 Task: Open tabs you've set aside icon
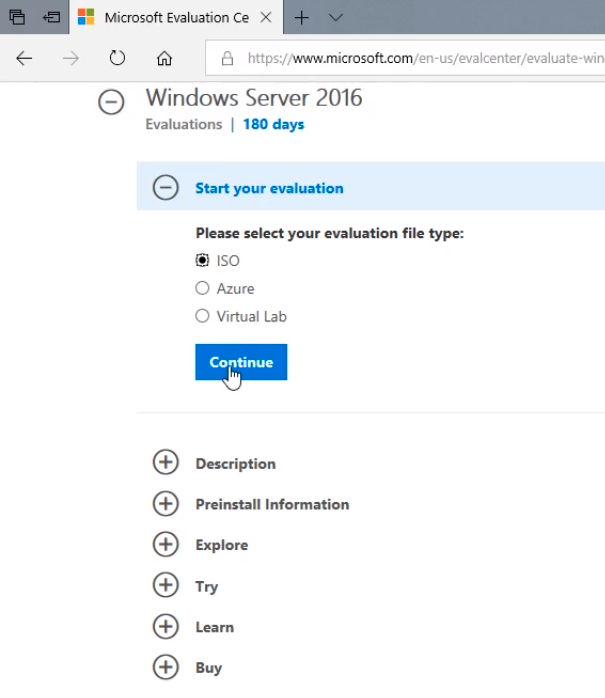(17, 17)
